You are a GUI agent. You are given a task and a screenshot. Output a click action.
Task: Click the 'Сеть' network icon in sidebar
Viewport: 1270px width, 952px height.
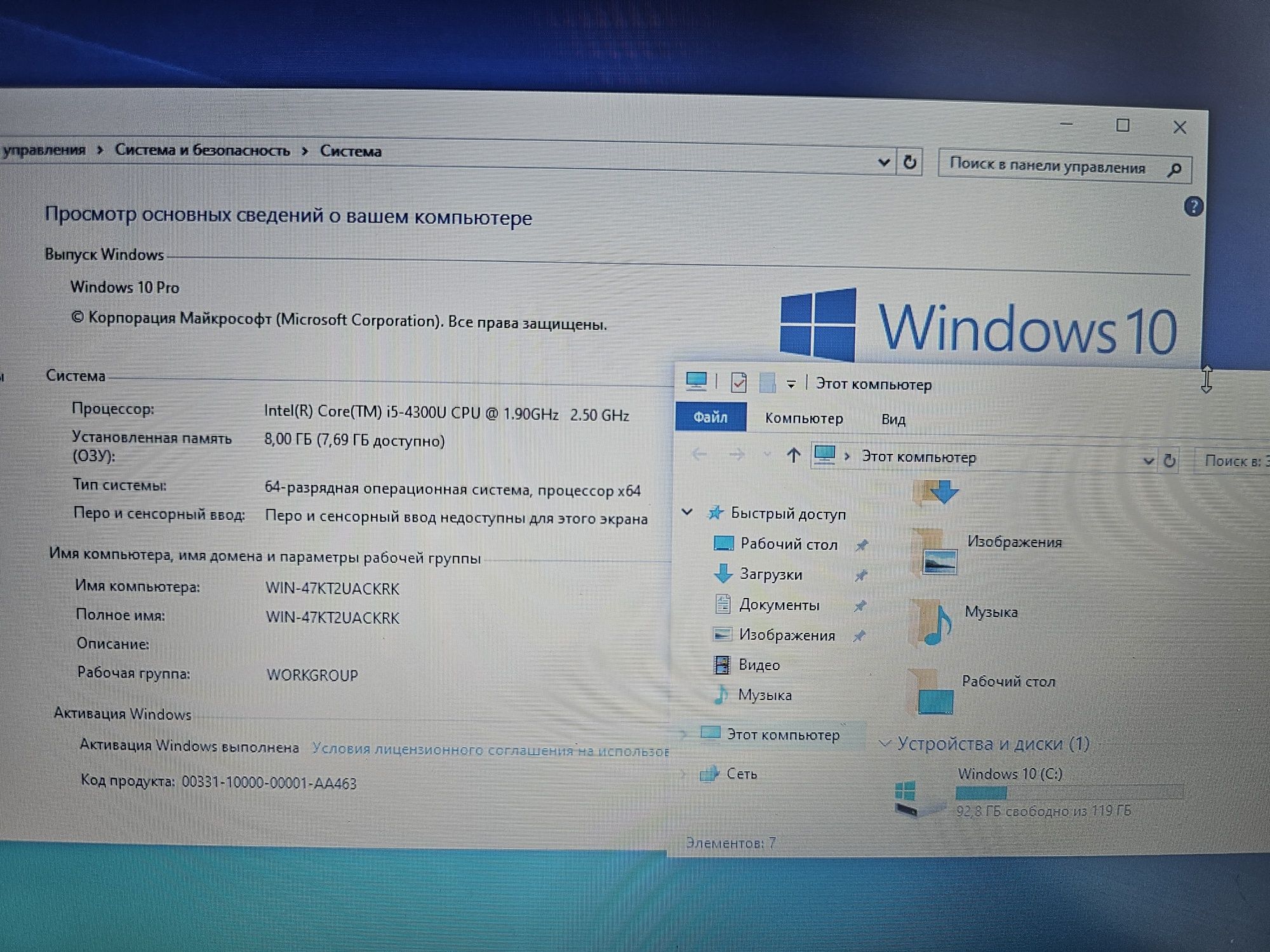click(x=709, y=774)
